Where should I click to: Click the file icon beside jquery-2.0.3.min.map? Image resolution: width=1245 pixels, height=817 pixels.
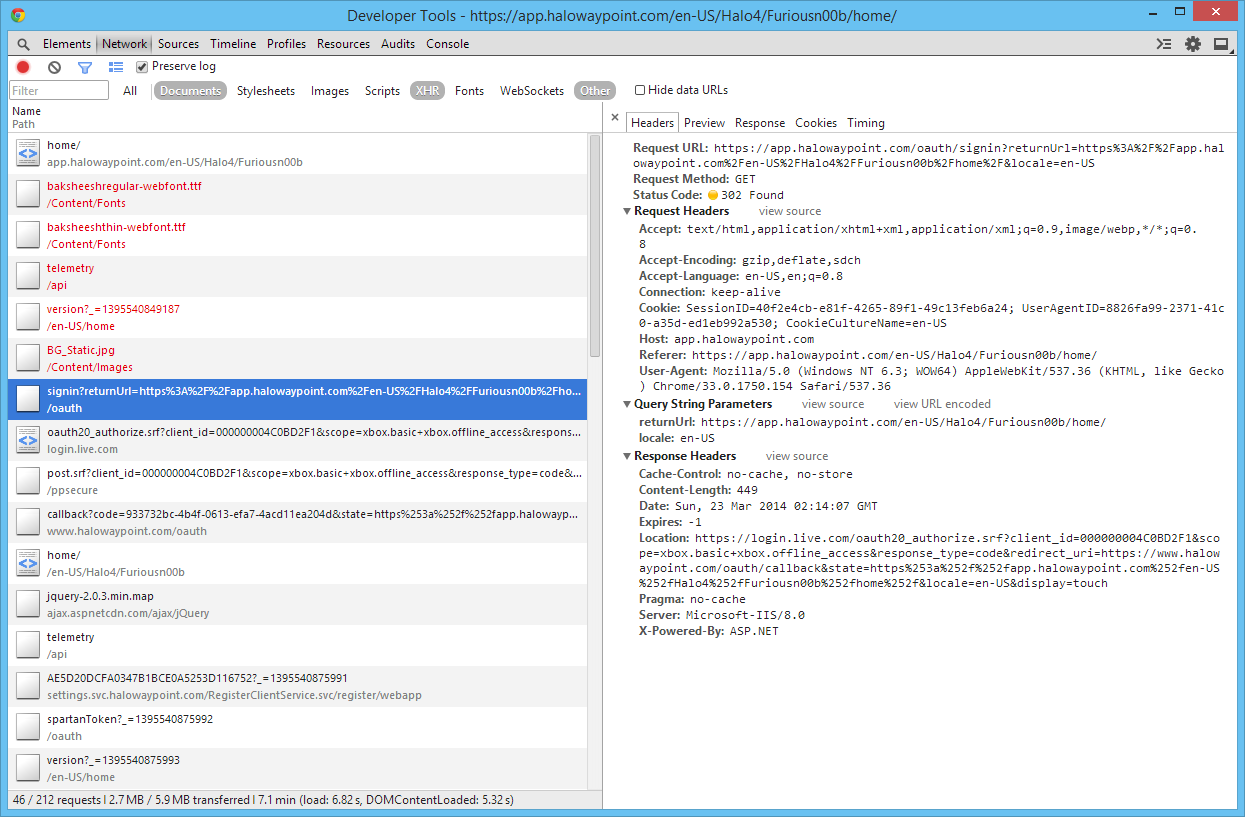(28, 604)
